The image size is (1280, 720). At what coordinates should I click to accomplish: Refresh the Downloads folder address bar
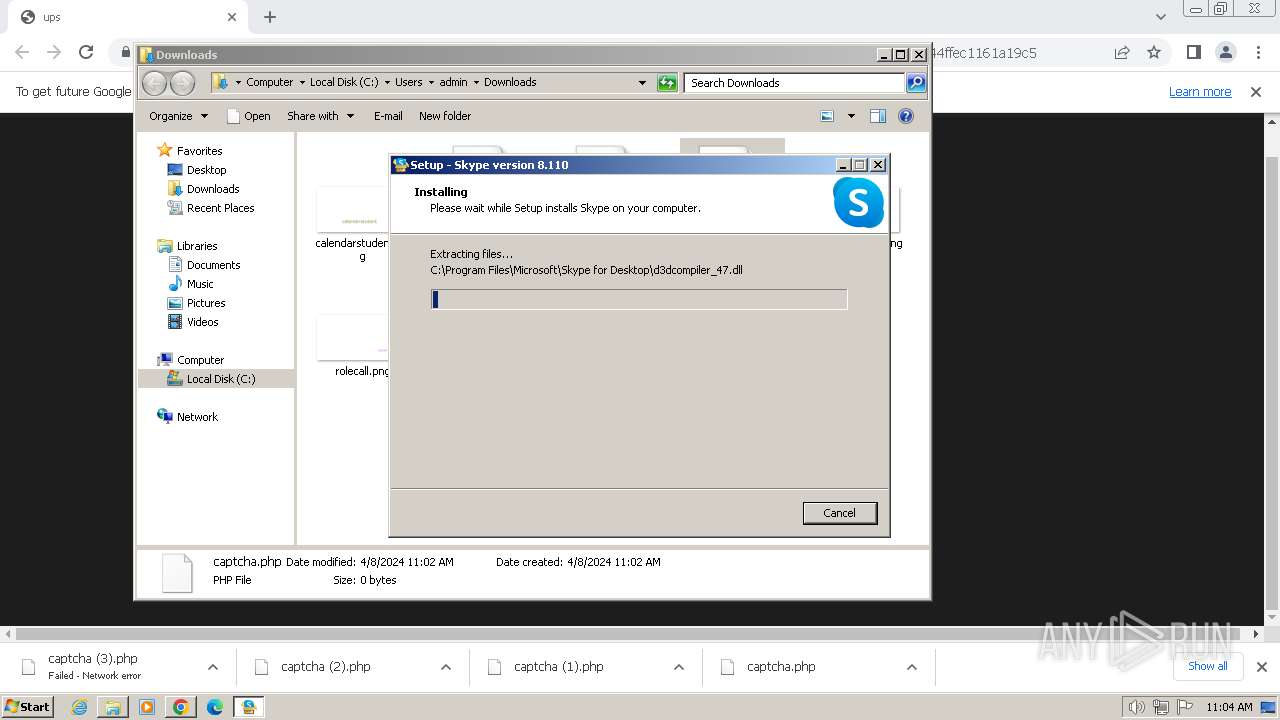click(x=667, y=83)
